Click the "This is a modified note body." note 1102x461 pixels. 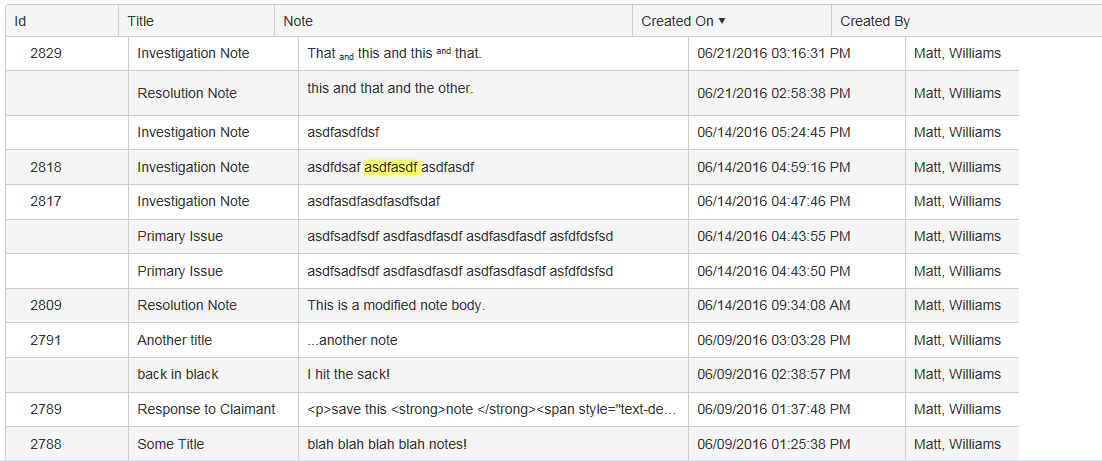pyautogui.click(x=396, y=305)
